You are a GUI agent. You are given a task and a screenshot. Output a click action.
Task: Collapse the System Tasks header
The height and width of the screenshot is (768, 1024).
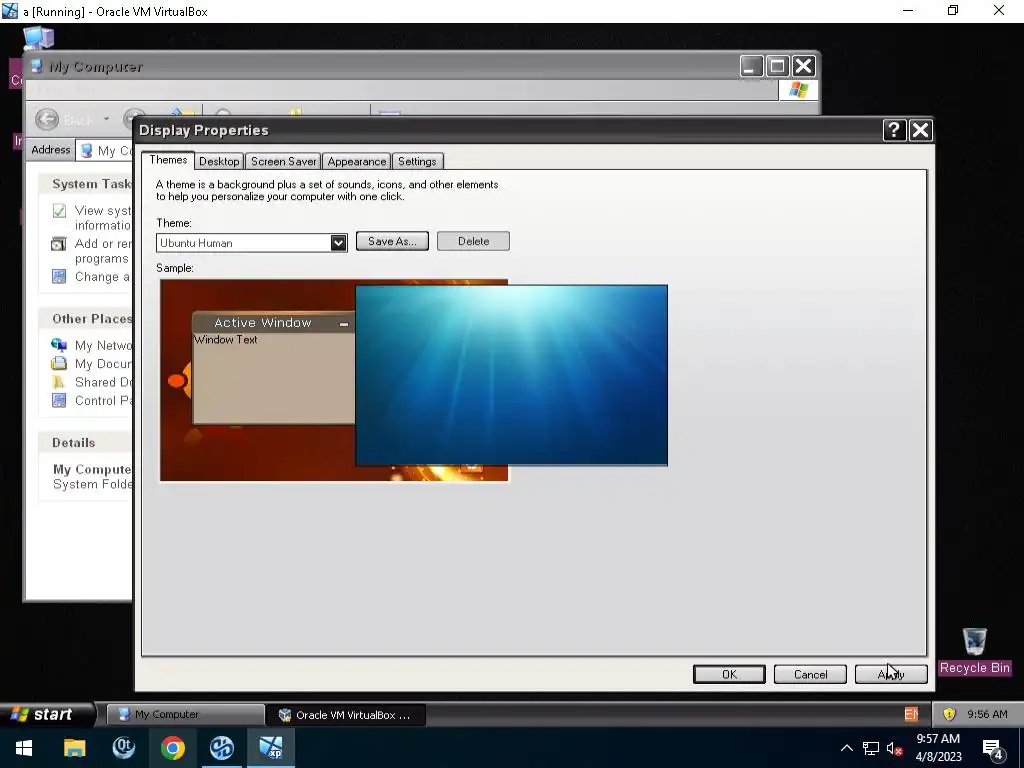click(86, 184)
